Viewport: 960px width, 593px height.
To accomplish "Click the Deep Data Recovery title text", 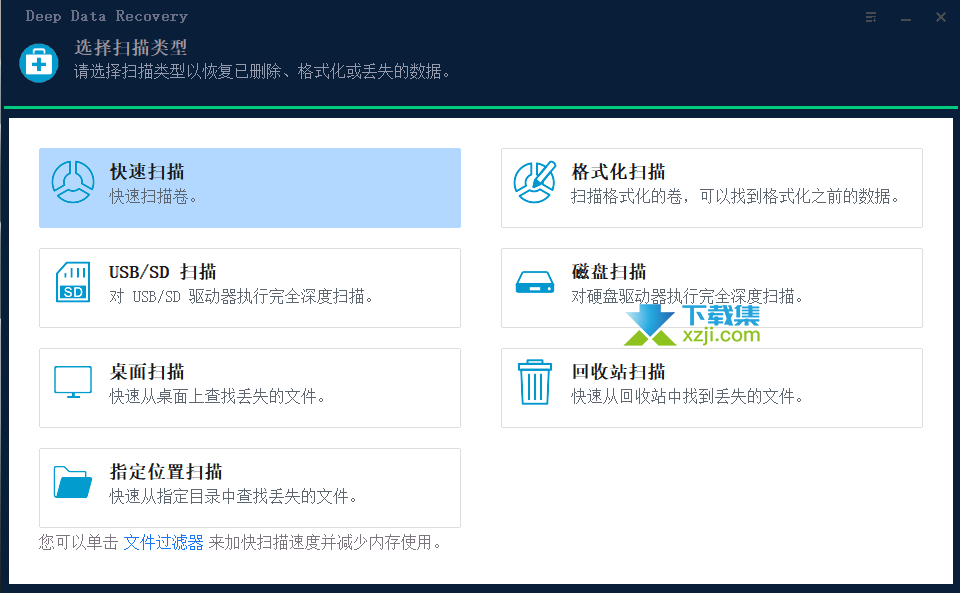I will pyautogui.click(x=106, y=16).
